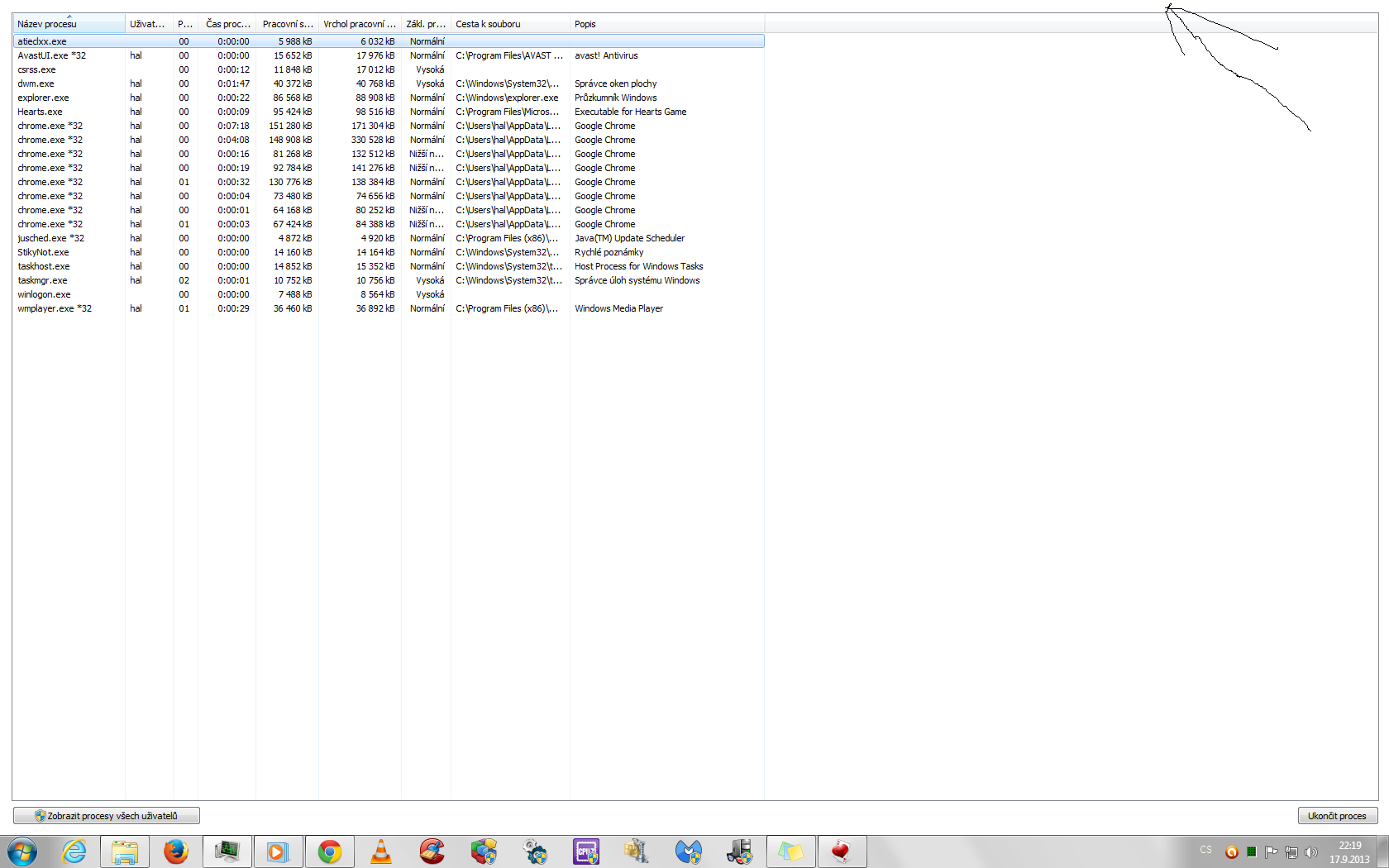The width and height of the screenshot is (1389, 868).
Task: Select chrome.exe row using 73 480 kB
Action: (388, 196)
